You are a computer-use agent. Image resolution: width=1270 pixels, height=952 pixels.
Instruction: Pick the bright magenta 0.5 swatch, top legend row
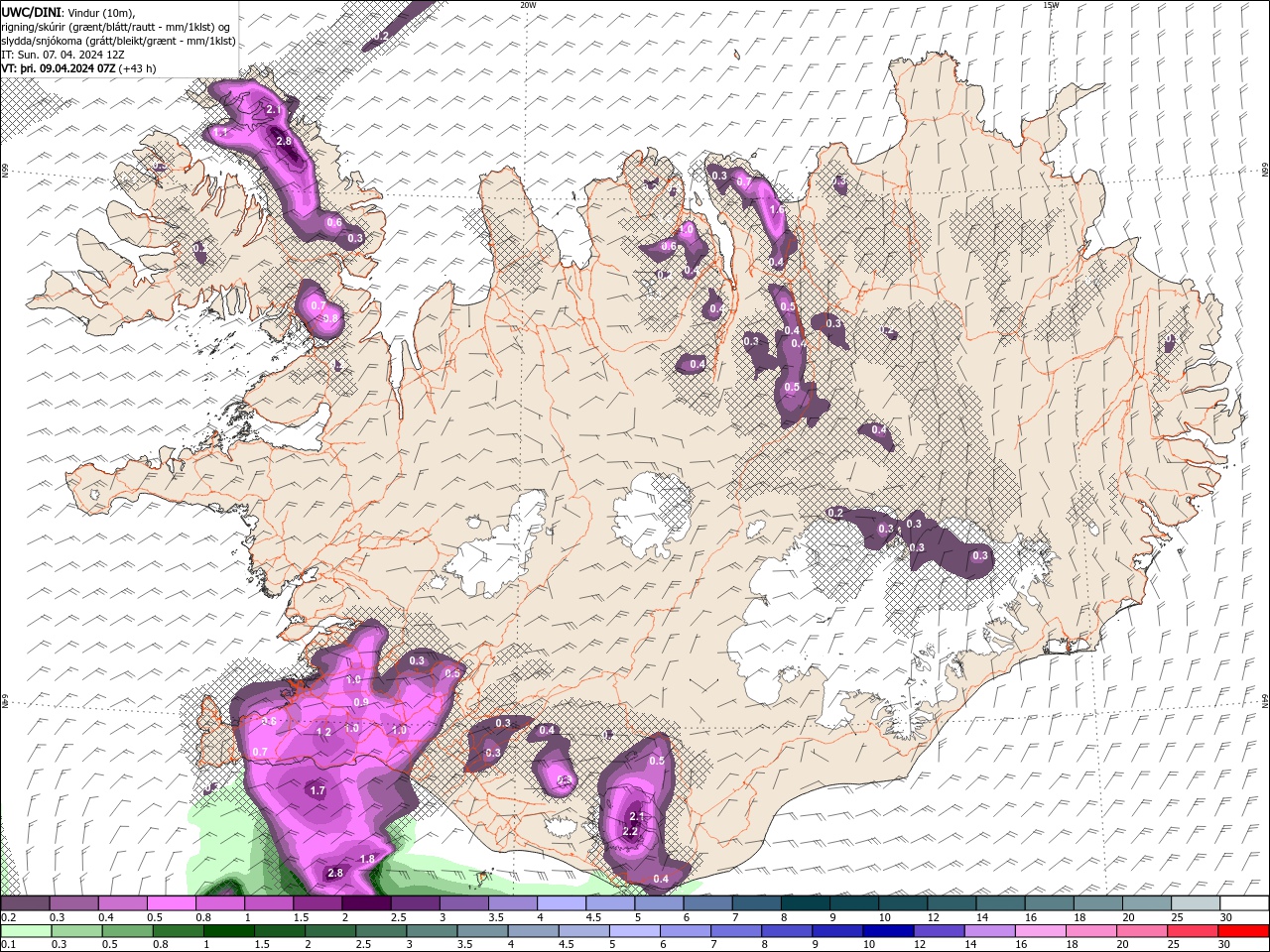[x=171, y=903]
